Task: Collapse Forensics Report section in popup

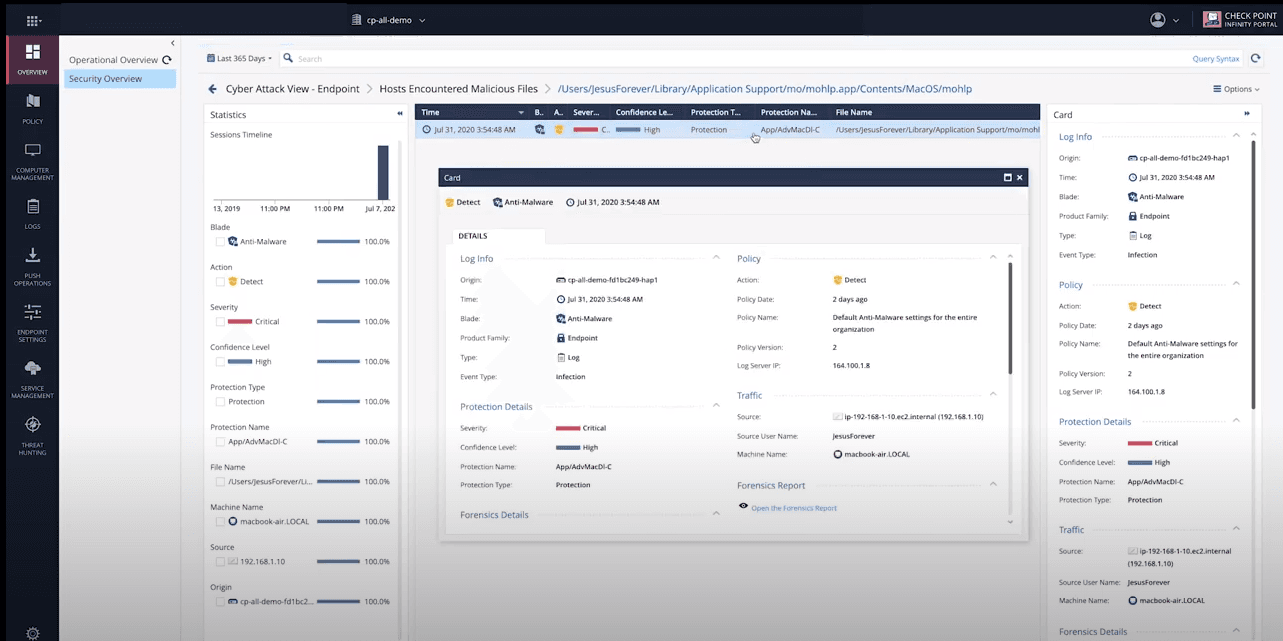Action: coord(993,485)
